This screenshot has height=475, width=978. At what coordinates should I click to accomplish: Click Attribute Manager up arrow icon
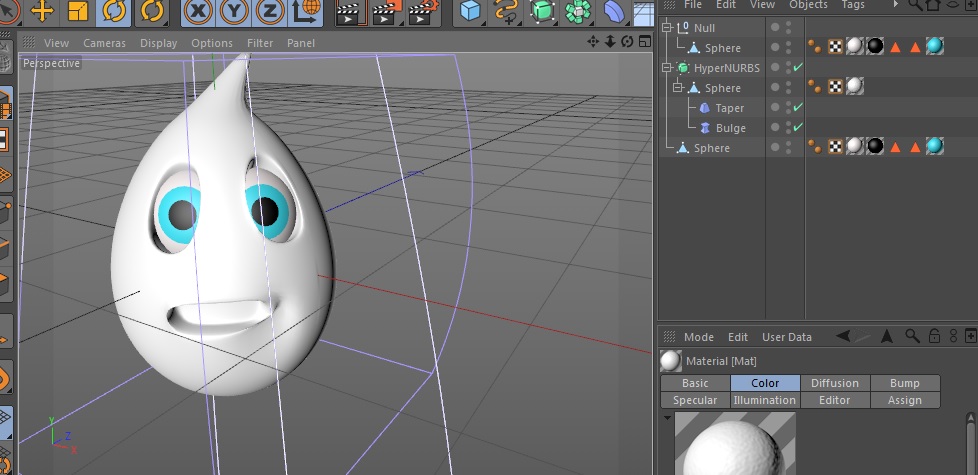point(886,337)
